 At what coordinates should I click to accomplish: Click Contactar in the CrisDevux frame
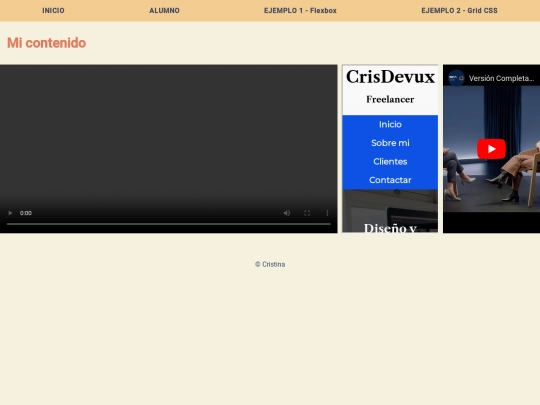click(390, 180)
